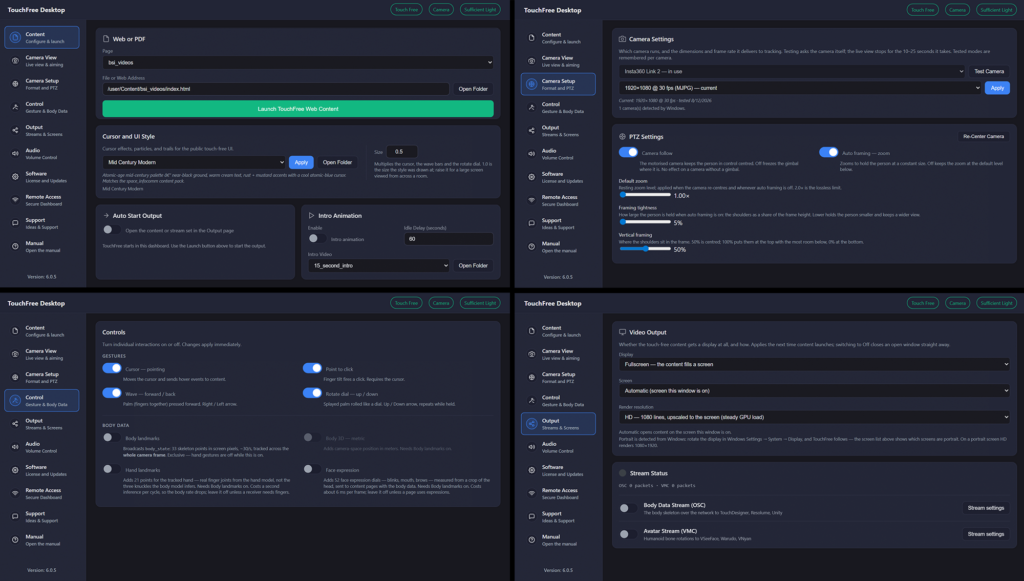The width and height of the screenshot is (1024, 581).
Task: Click Content page icon in Camera Settings window sidebar
Action: [532, 38]
